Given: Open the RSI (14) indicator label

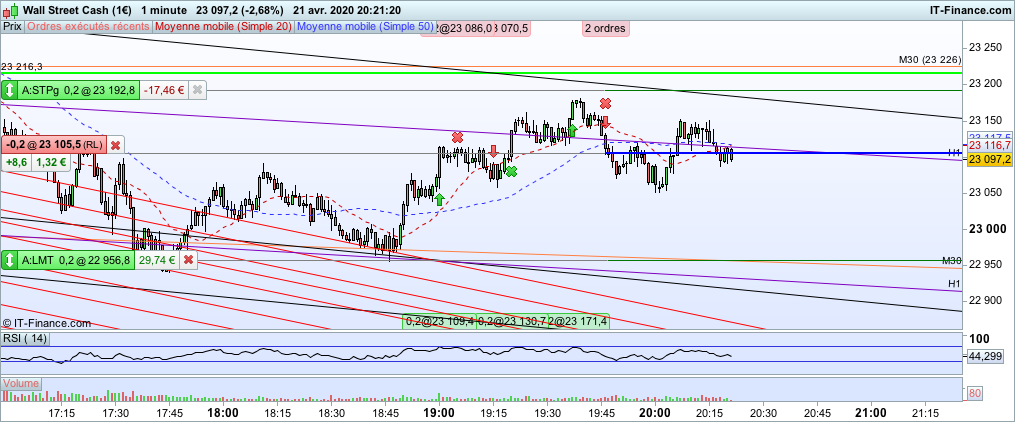Looking at the screenshot, I should pos(26,339).
